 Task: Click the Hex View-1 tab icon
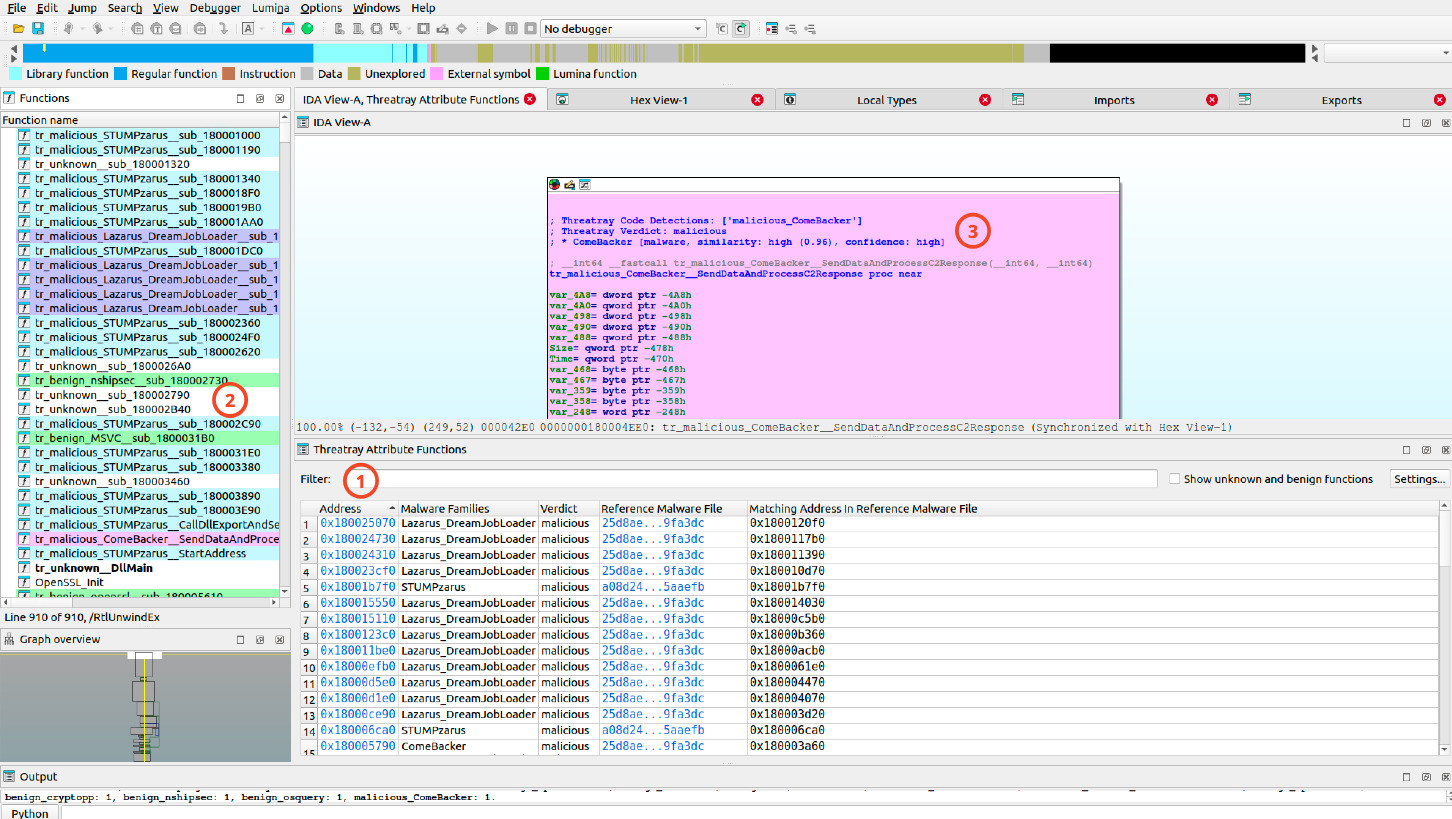562,100
